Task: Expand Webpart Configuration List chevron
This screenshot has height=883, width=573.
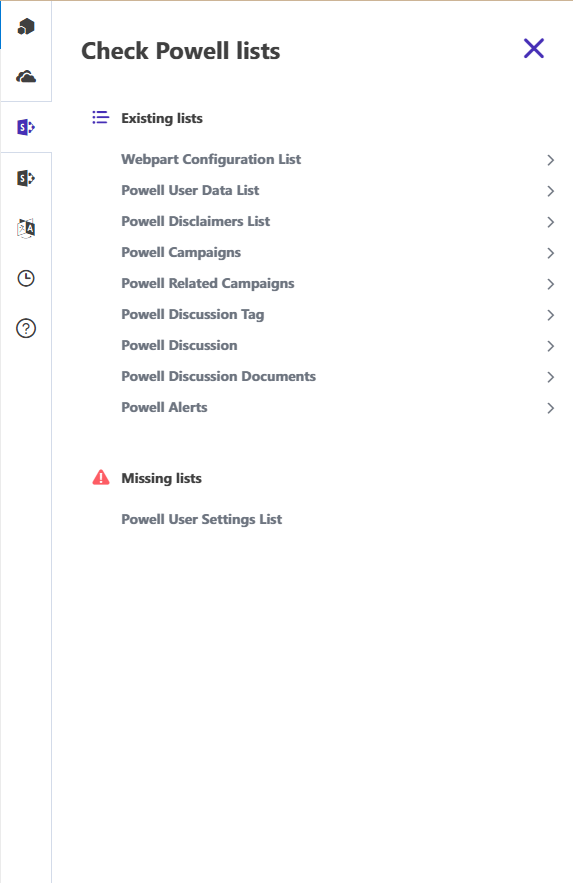Action: click(x=550, y=160)
